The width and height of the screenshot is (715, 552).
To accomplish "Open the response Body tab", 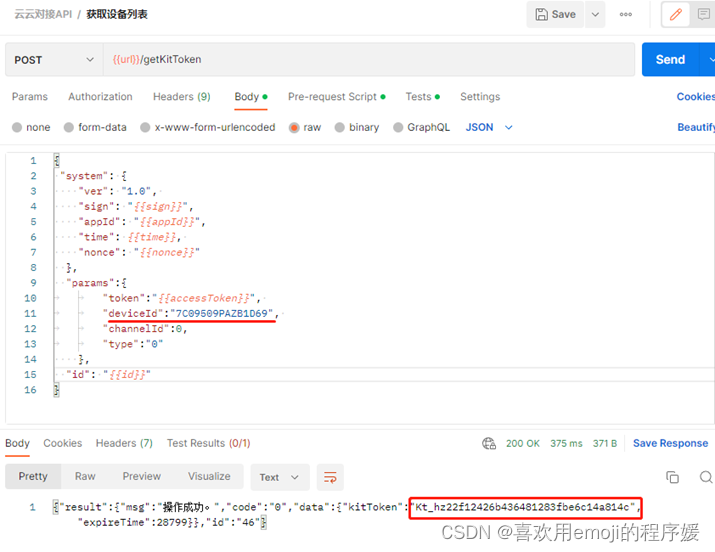I will click(17, 443).
